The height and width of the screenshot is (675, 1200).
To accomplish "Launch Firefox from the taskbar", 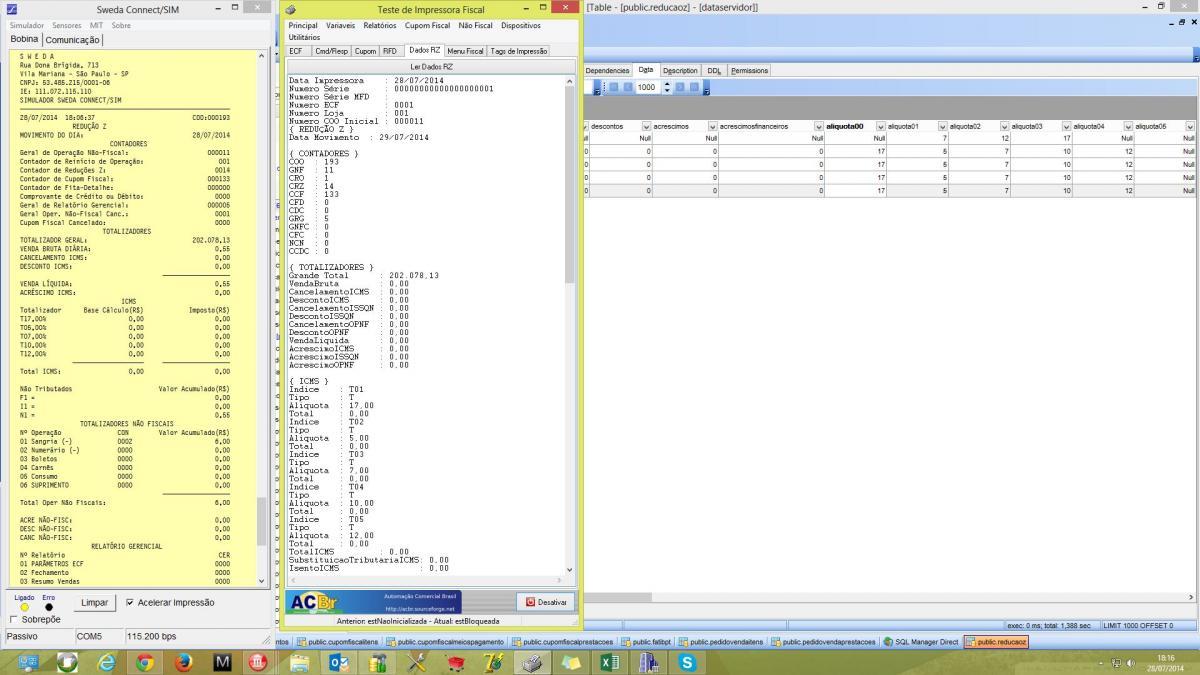I will pos(184,661).
